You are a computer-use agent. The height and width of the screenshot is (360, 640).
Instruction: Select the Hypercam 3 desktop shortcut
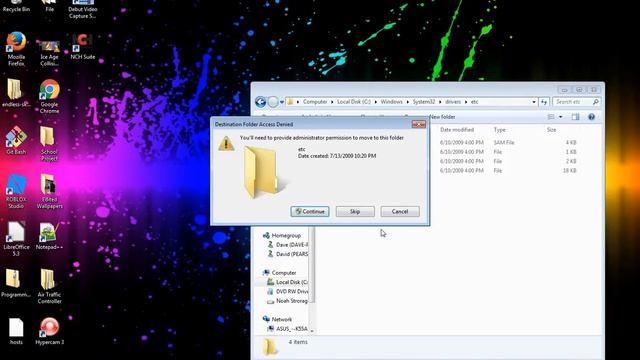tap(49, 331)
